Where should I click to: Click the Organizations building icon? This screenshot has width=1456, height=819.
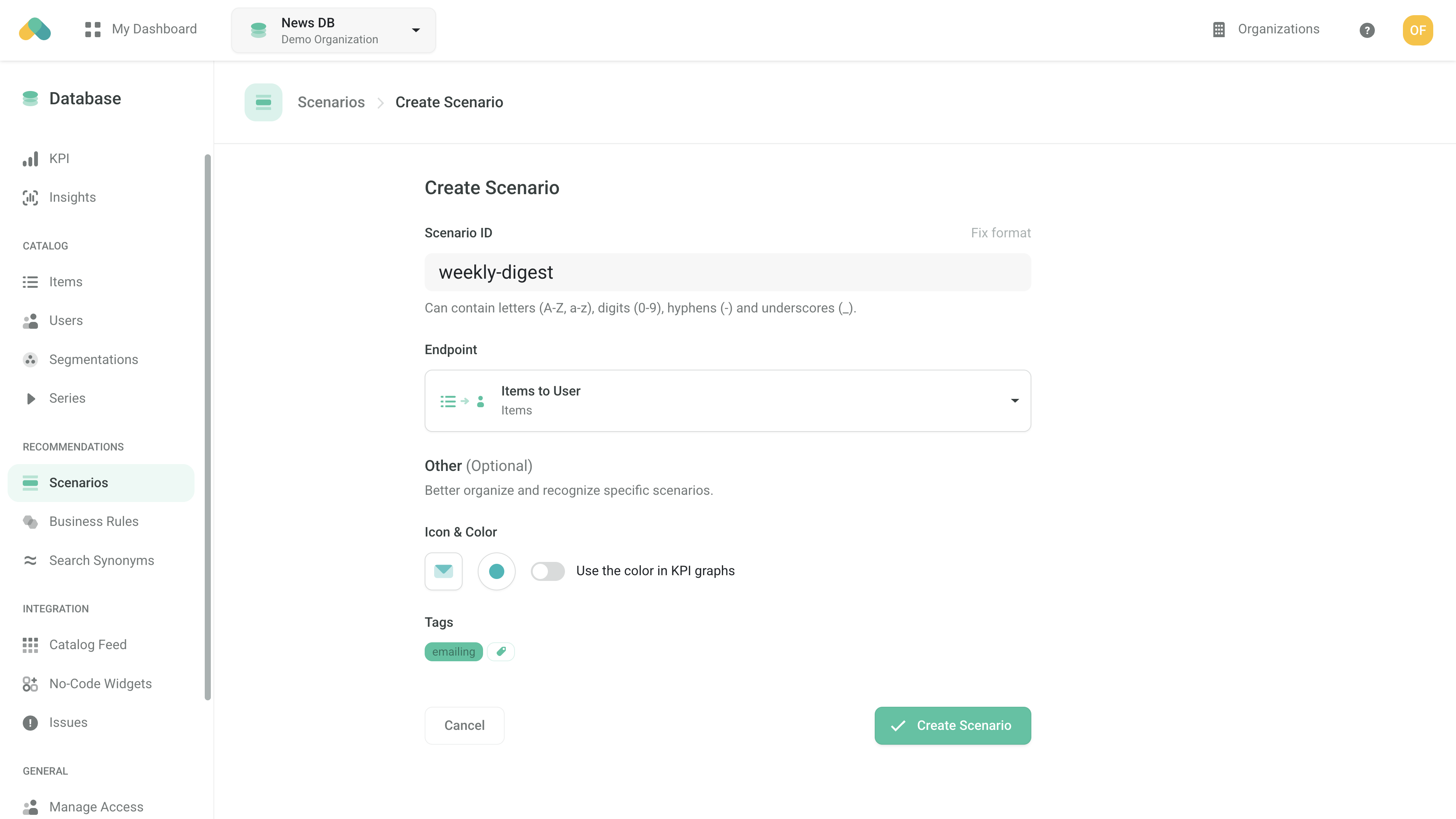[x=1219, y=30]
